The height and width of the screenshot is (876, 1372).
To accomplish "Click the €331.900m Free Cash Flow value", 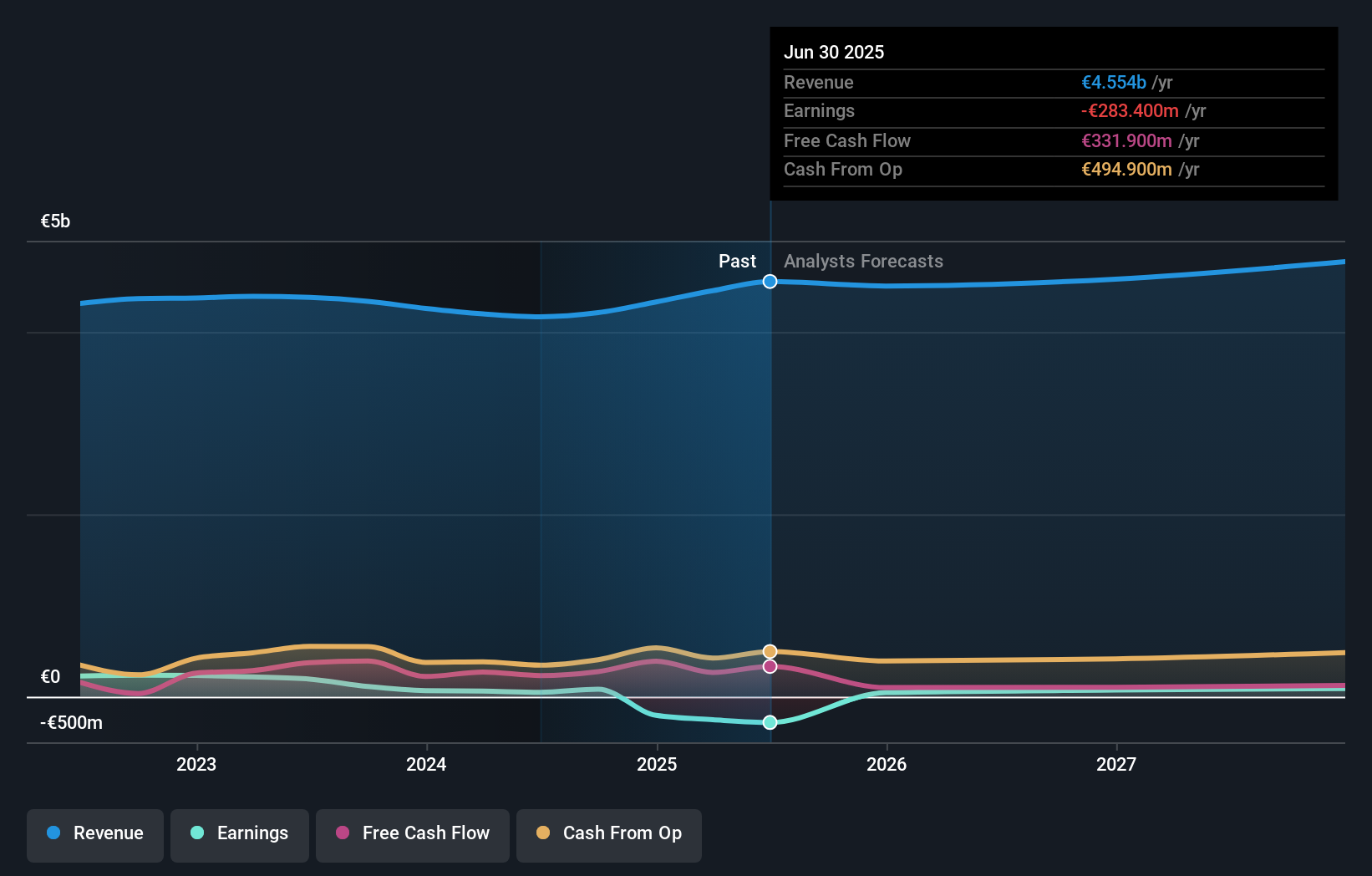I will click(x=1127, y=140).
